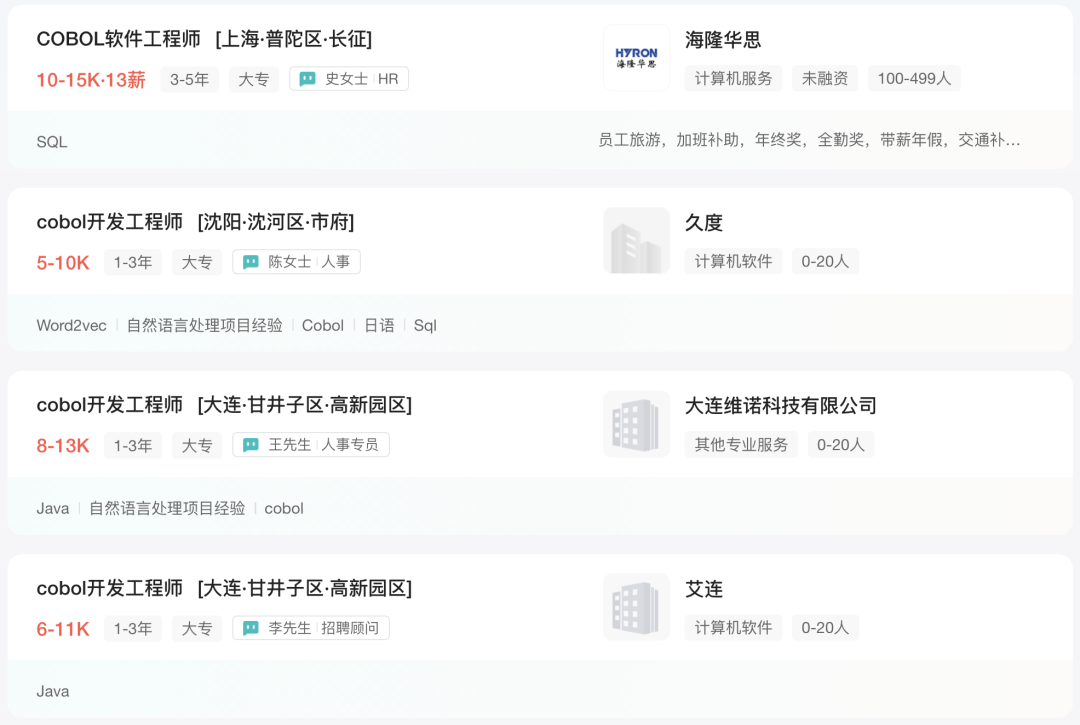
Task: Click the Cobol skill tag in the 久度 card
Action: [322, 326]
